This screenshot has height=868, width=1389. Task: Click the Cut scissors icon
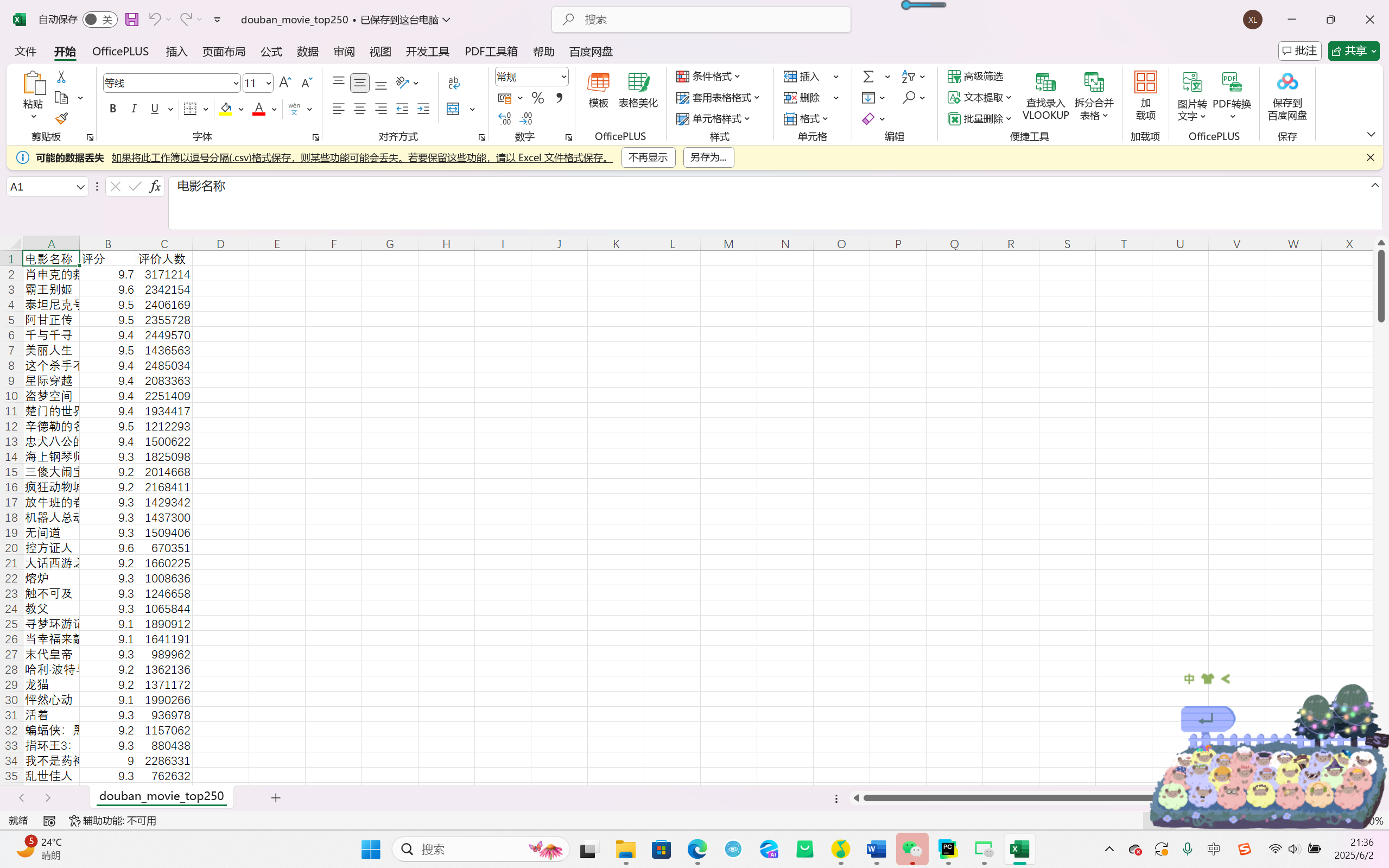point(61,77)
